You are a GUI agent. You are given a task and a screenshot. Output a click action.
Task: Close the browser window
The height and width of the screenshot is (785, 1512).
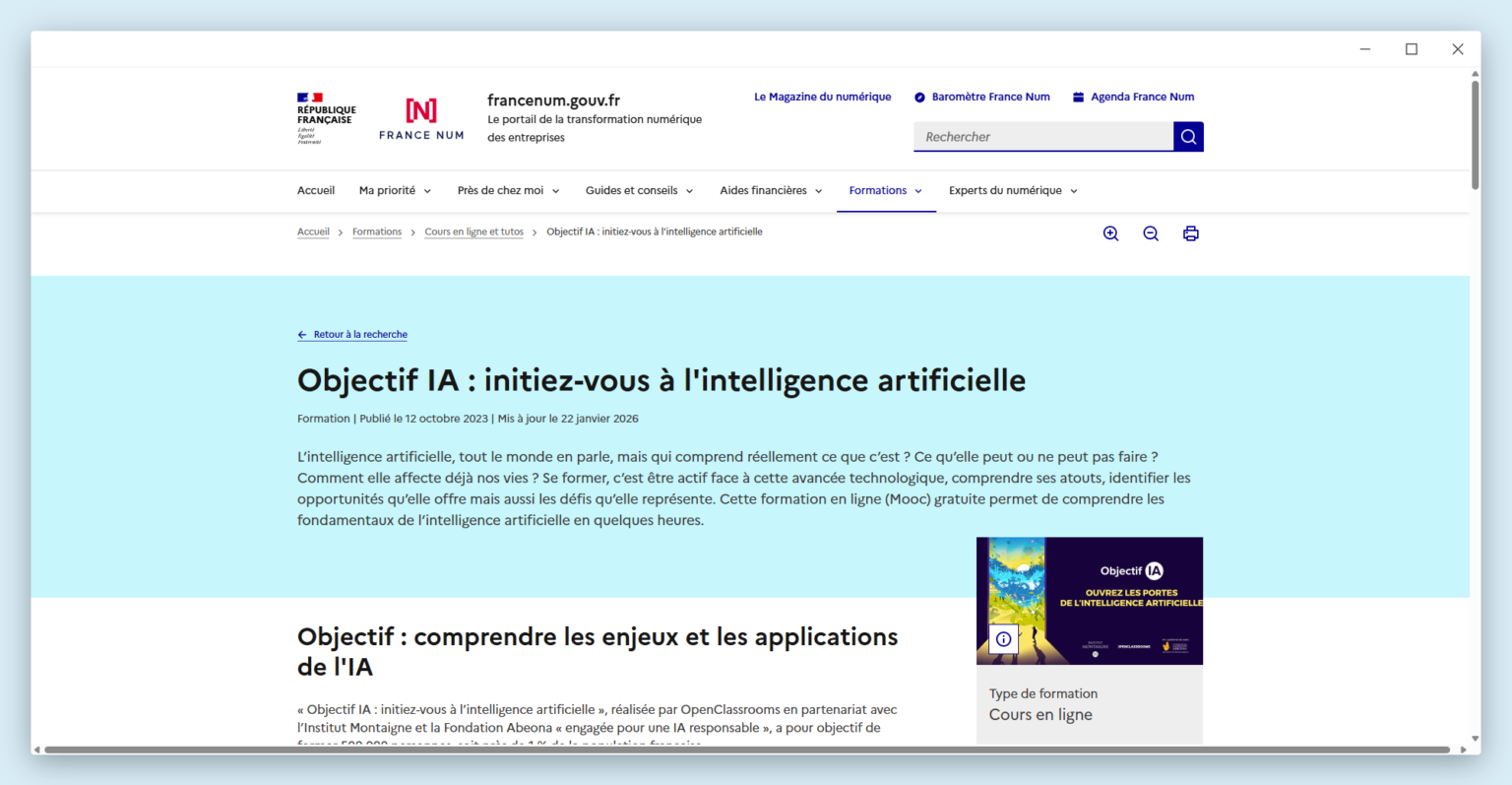[1458, 49]
